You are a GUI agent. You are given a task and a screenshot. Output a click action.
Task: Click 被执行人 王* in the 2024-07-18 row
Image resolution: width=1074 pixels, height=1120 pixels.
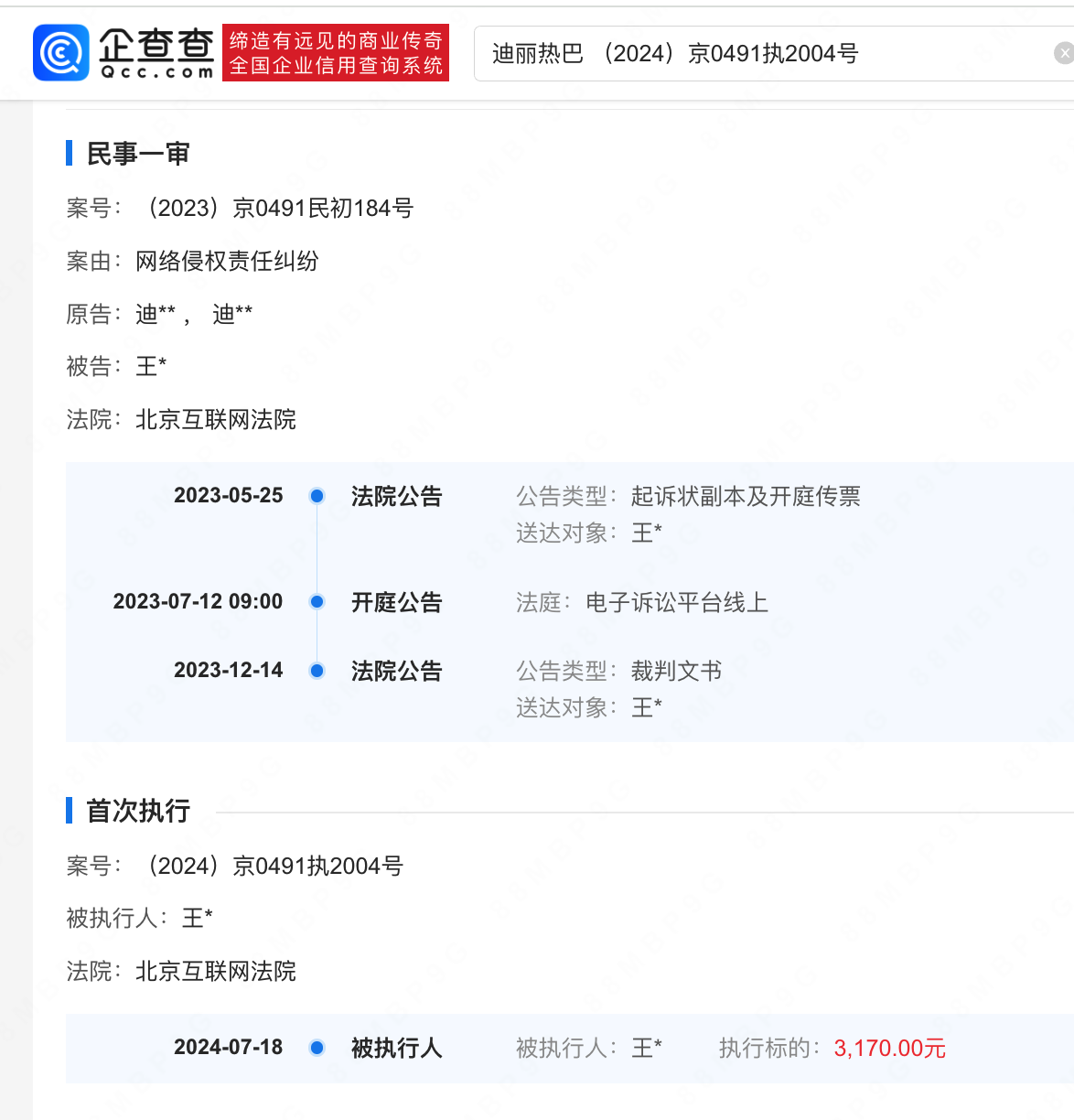pos(647,1048)
